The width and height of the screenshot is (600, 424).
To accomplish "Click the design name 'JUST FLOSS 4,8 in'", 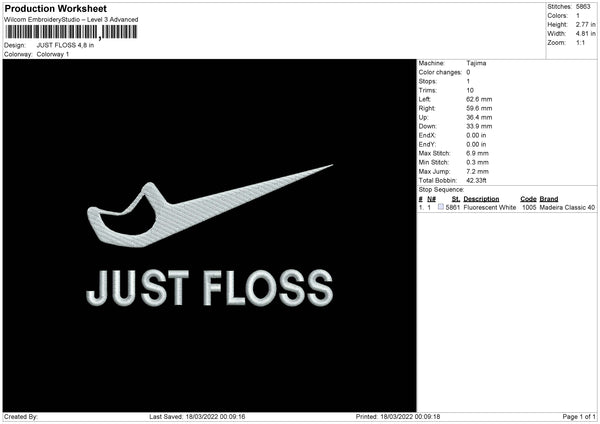I will [65, 45].
